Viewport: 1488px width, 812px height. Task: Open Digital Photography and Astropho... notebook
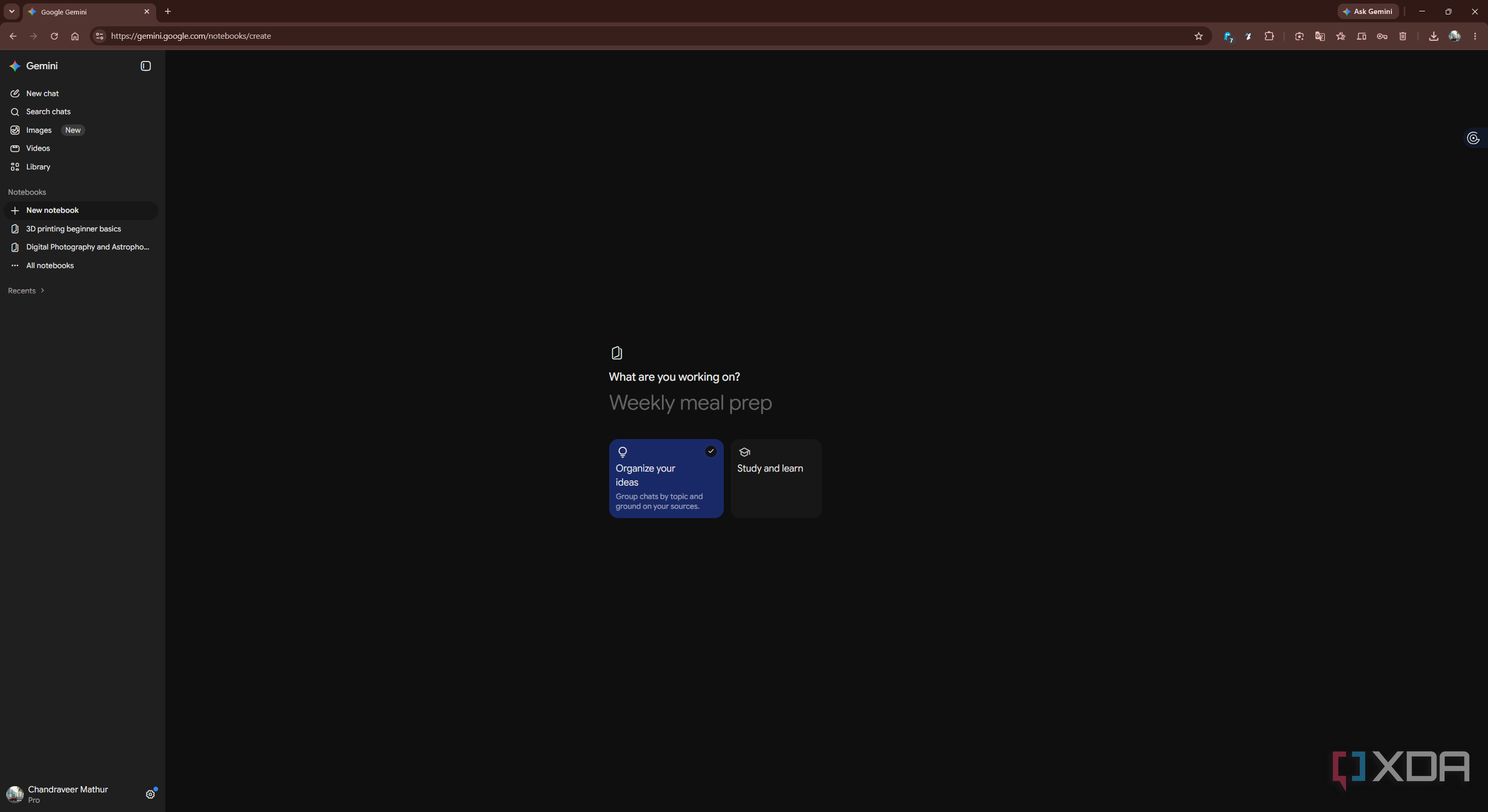pyautogui.click(x=81, y=247)
